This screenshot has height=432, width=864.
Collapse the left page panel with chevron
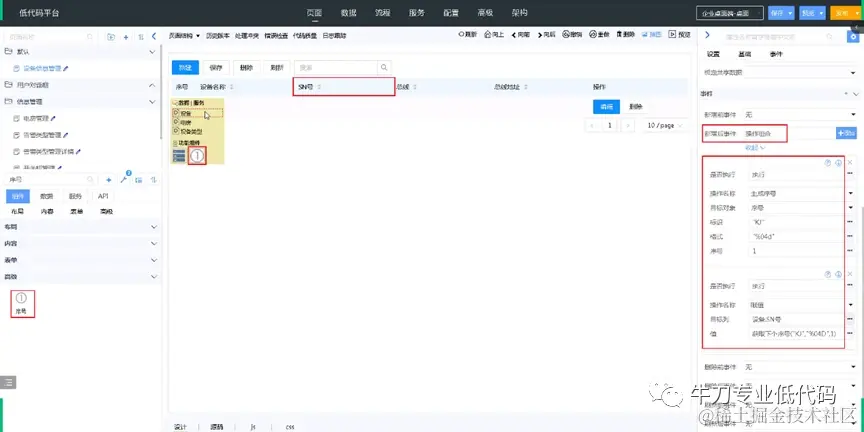(x=154, y=36)
